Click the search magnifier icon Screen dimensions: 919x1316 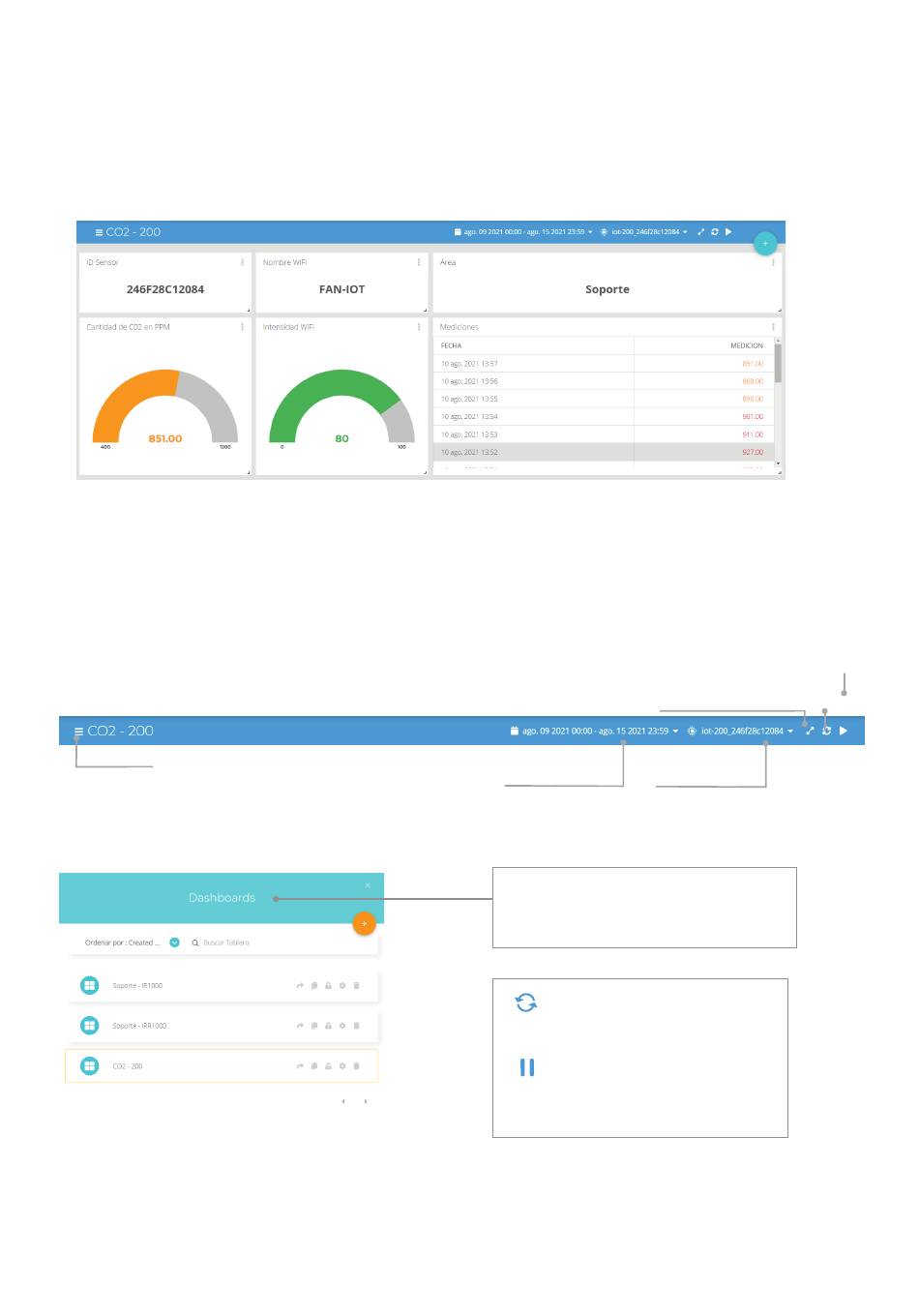tap(195, 942)
